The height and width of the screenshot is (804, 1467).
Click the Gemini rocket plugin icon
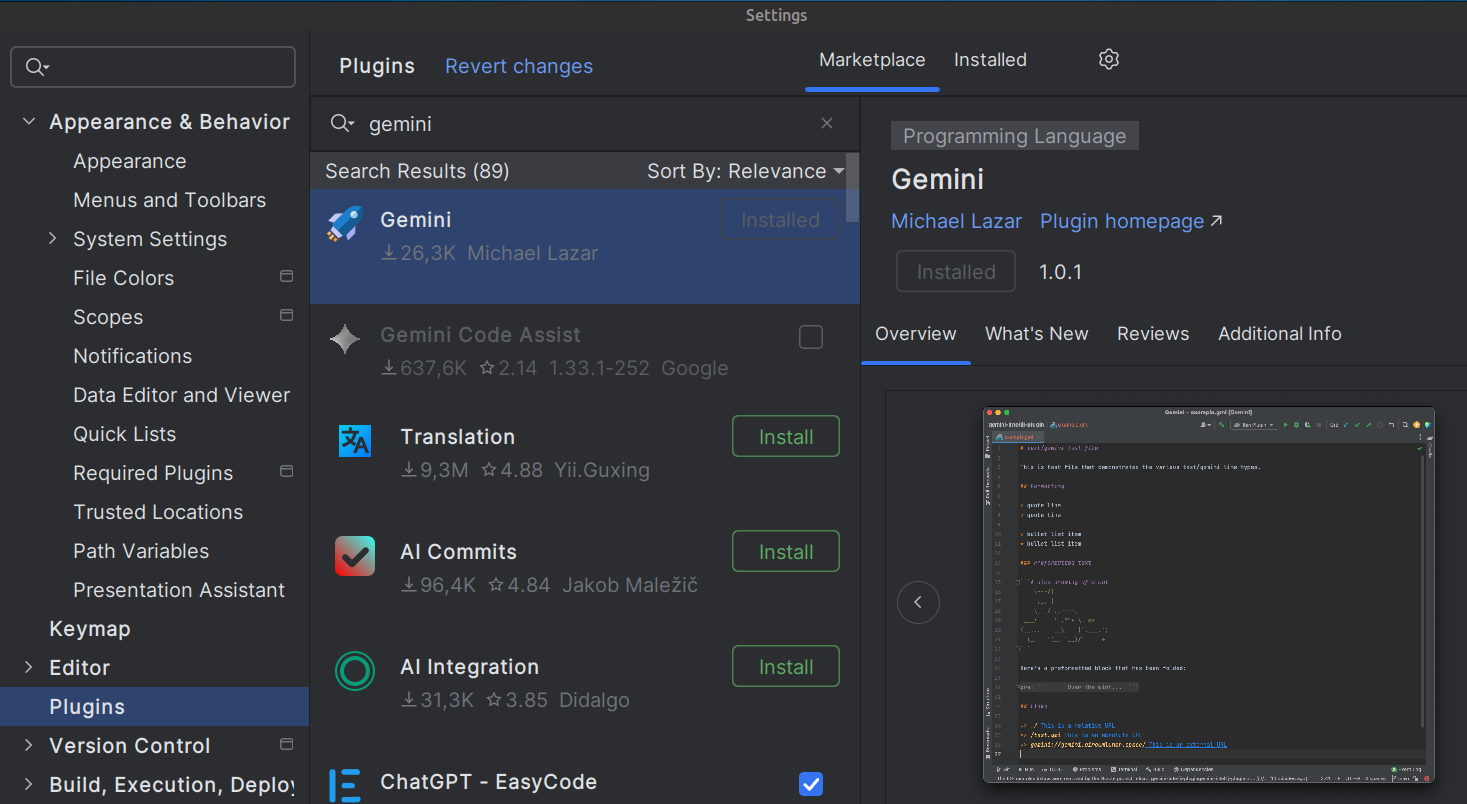(x=345, y=224)
